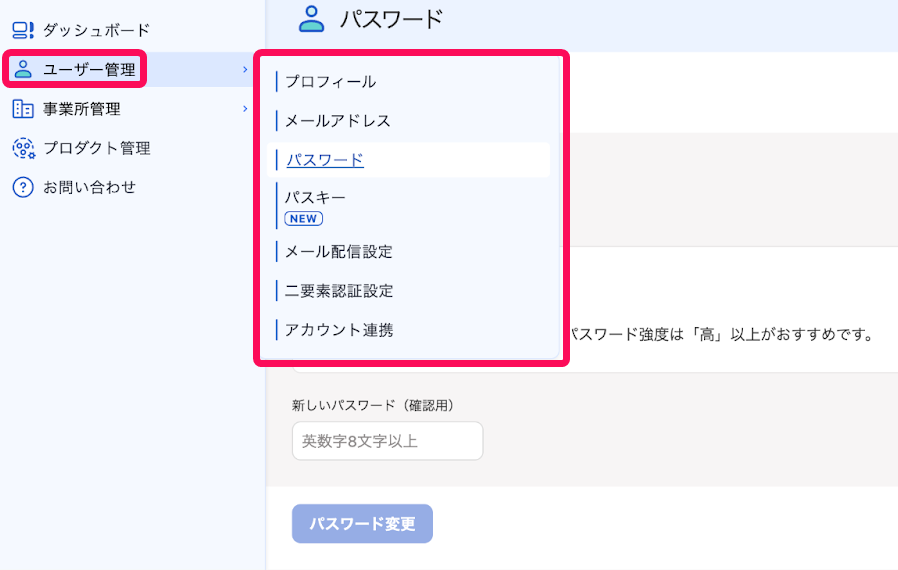The image size is (898, 570).
Task: Click the password strength recommendation text
Action: pyautogui.click(x=721, y=335)
